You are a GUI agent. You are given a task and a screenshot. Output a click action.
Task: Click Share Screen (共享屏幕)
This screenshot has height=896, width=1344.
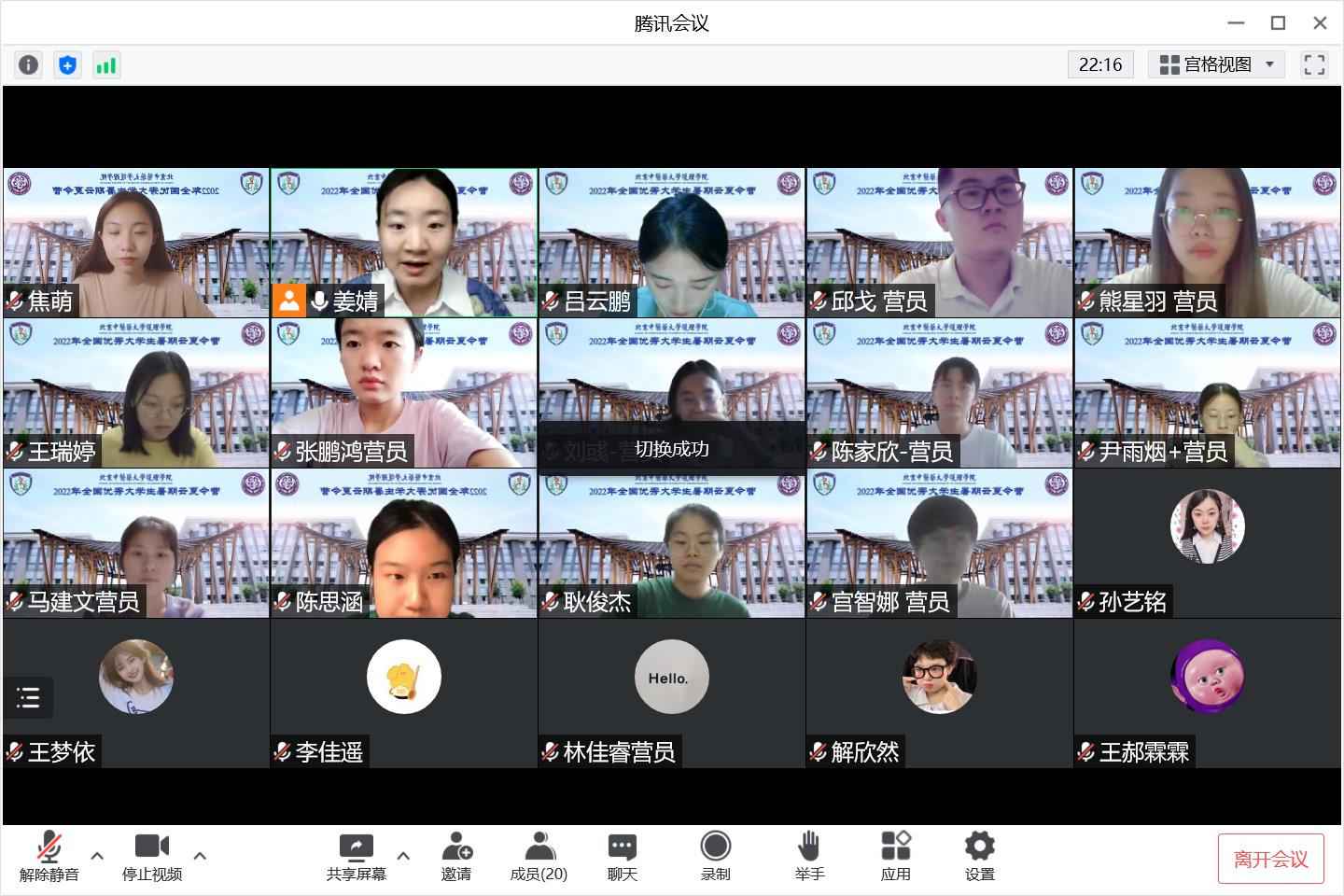tap(356, 856)
